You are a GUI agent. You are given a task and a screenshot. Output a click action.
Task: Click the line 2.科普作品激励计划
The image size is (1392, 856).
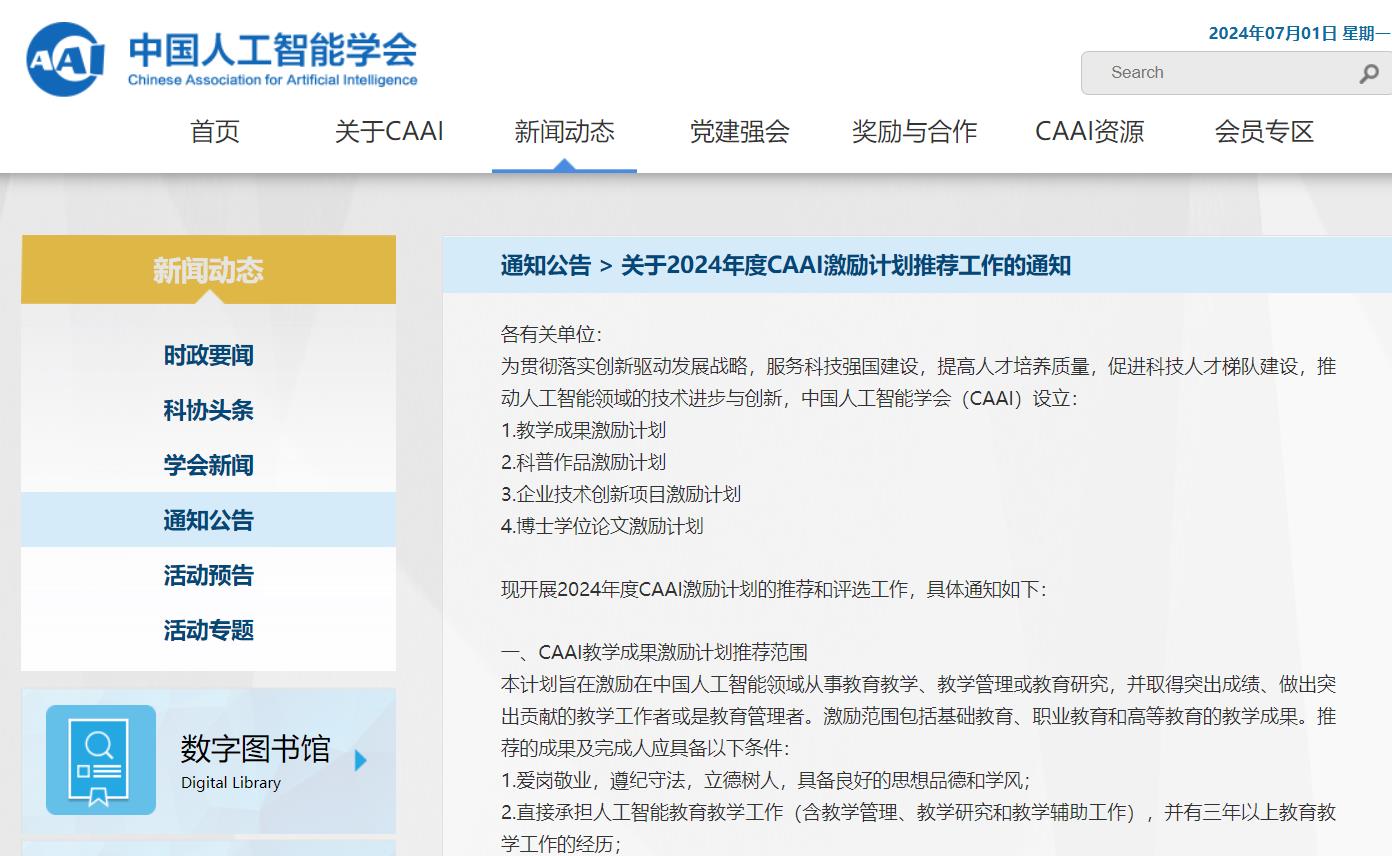pyautogui.click(x=583, y=462)
